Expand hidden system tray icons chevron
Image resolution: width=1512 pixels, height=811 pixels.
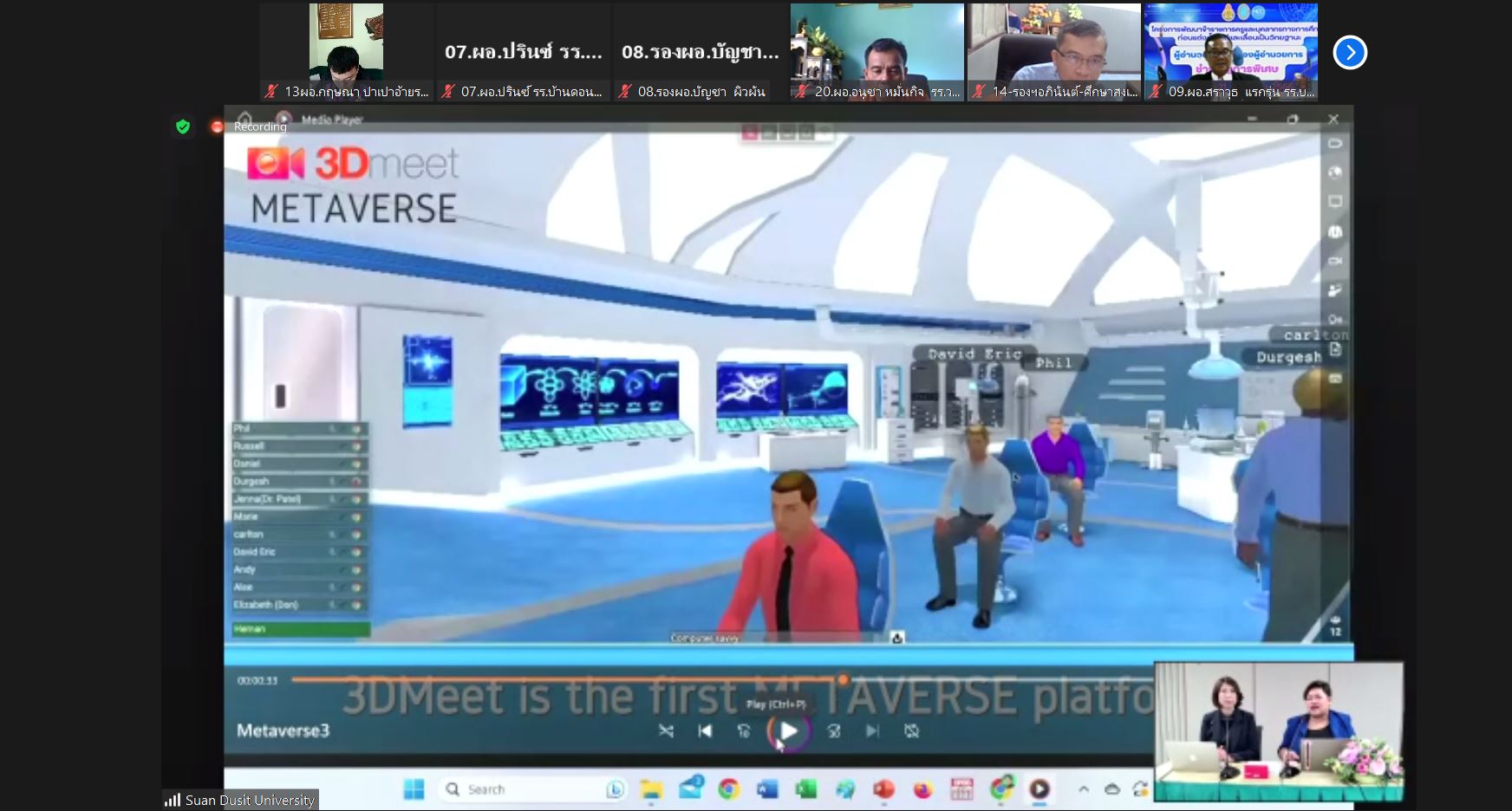pyautogui.click(x=1084, y=789)
